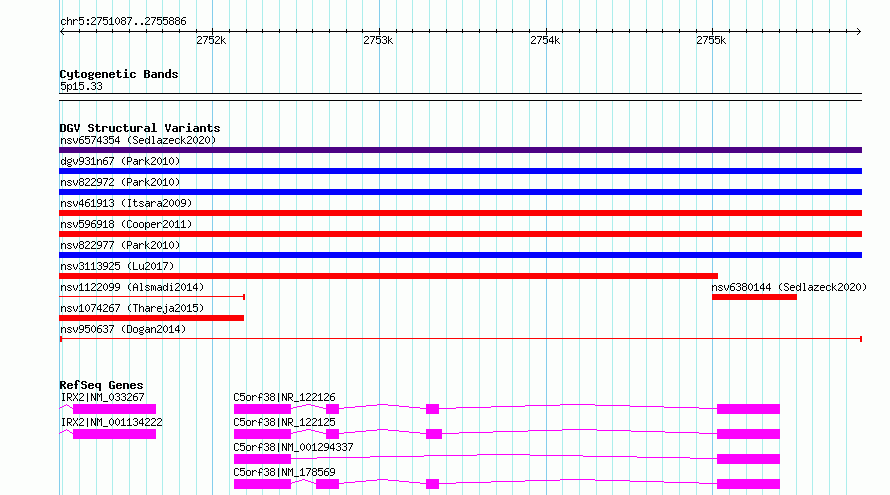Select the red nsv3113925 variant bar
The image size is (890, 495).
tap(388, 276)
